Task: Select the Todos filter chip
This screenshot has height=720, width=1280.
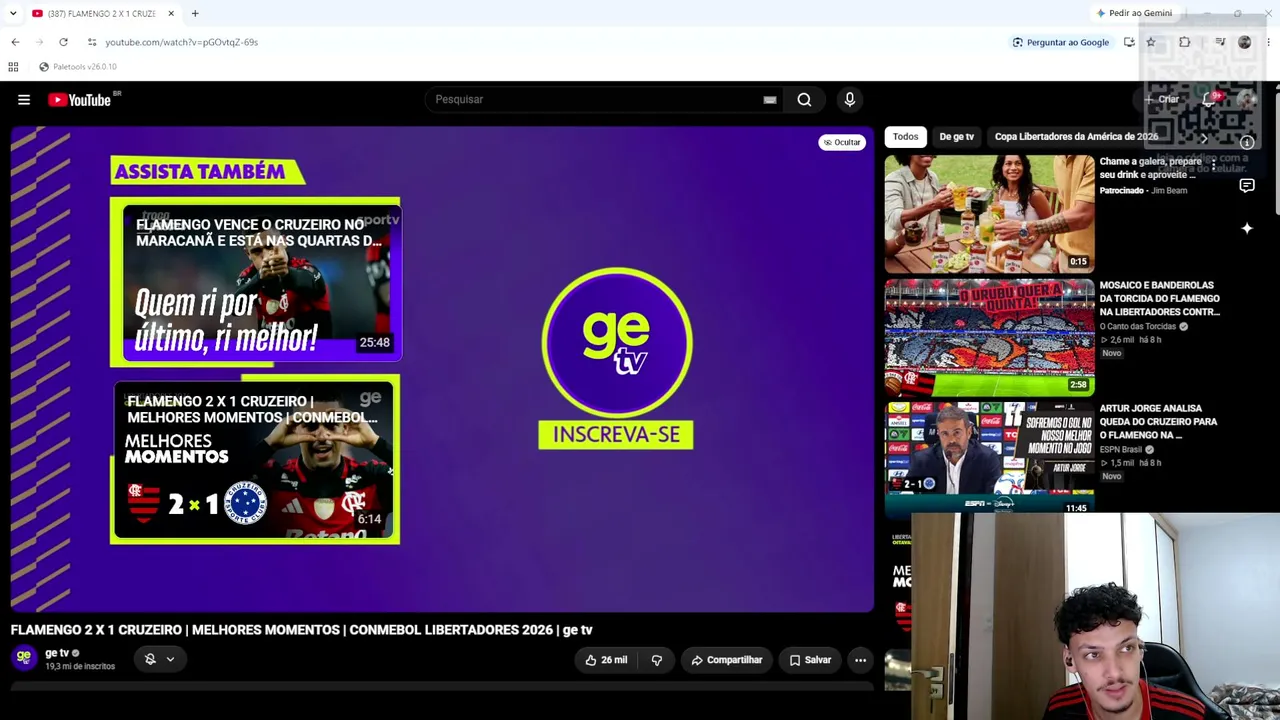Action: (905, 137)
